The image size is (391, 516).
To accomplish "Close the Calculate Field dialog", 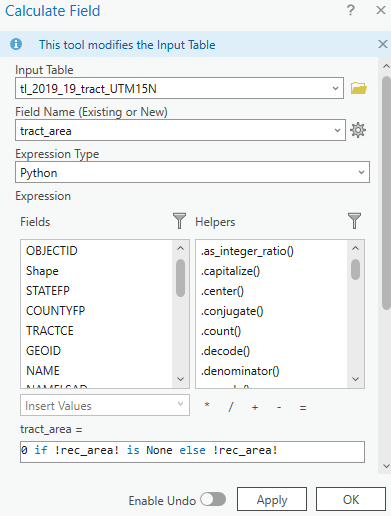I will click(x=381, y=10).
